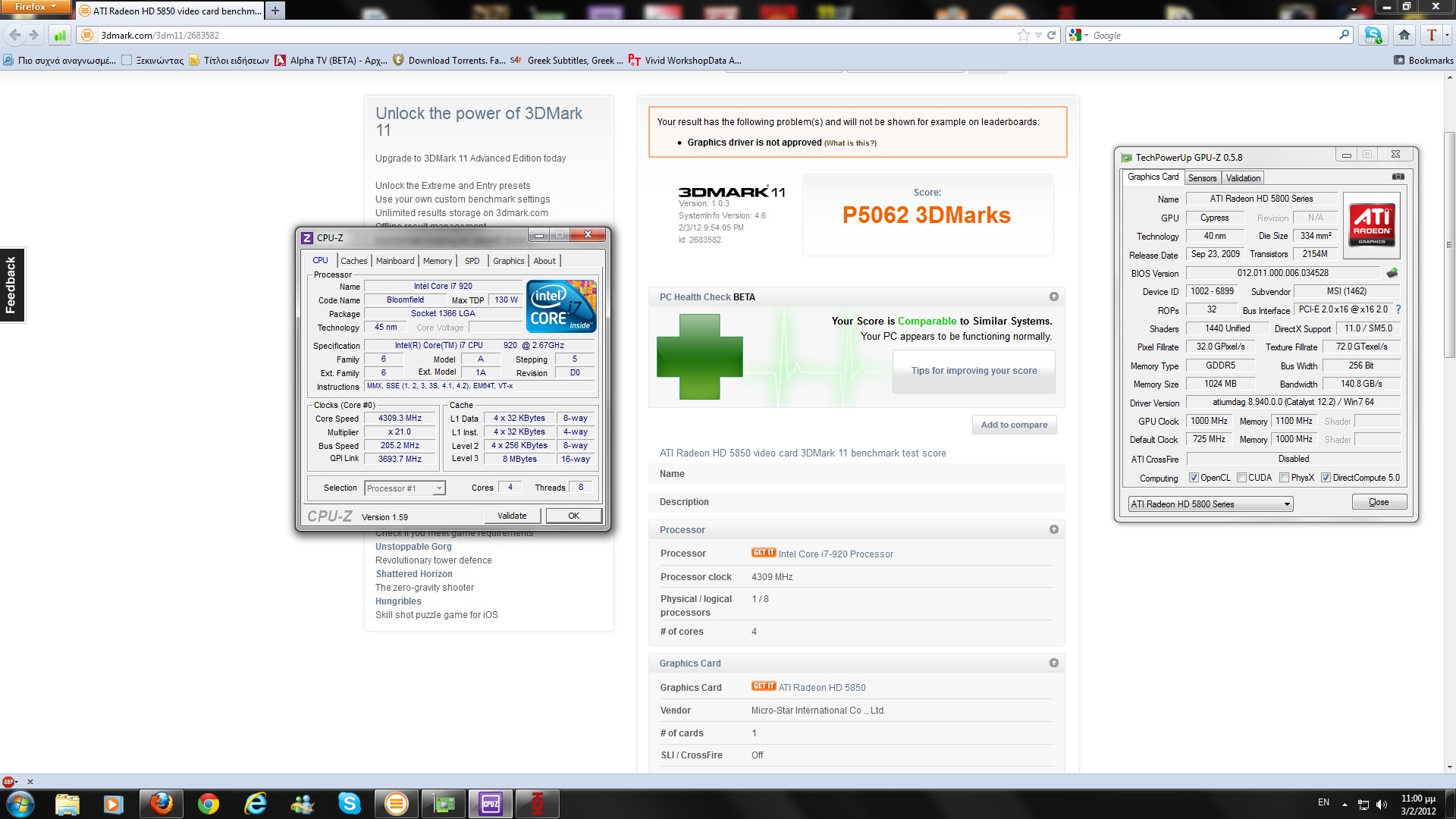Image resolution: width=1456 pixels, height=819 pixels.
Task: Open the Intel Core i7-920 Processor link
Action: click(836, 554)
